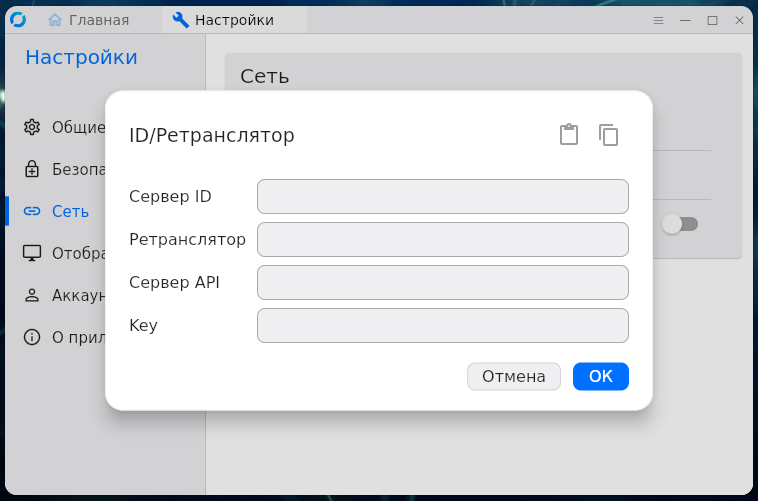Click the gear icon for Общие

[x=32, y=127]
